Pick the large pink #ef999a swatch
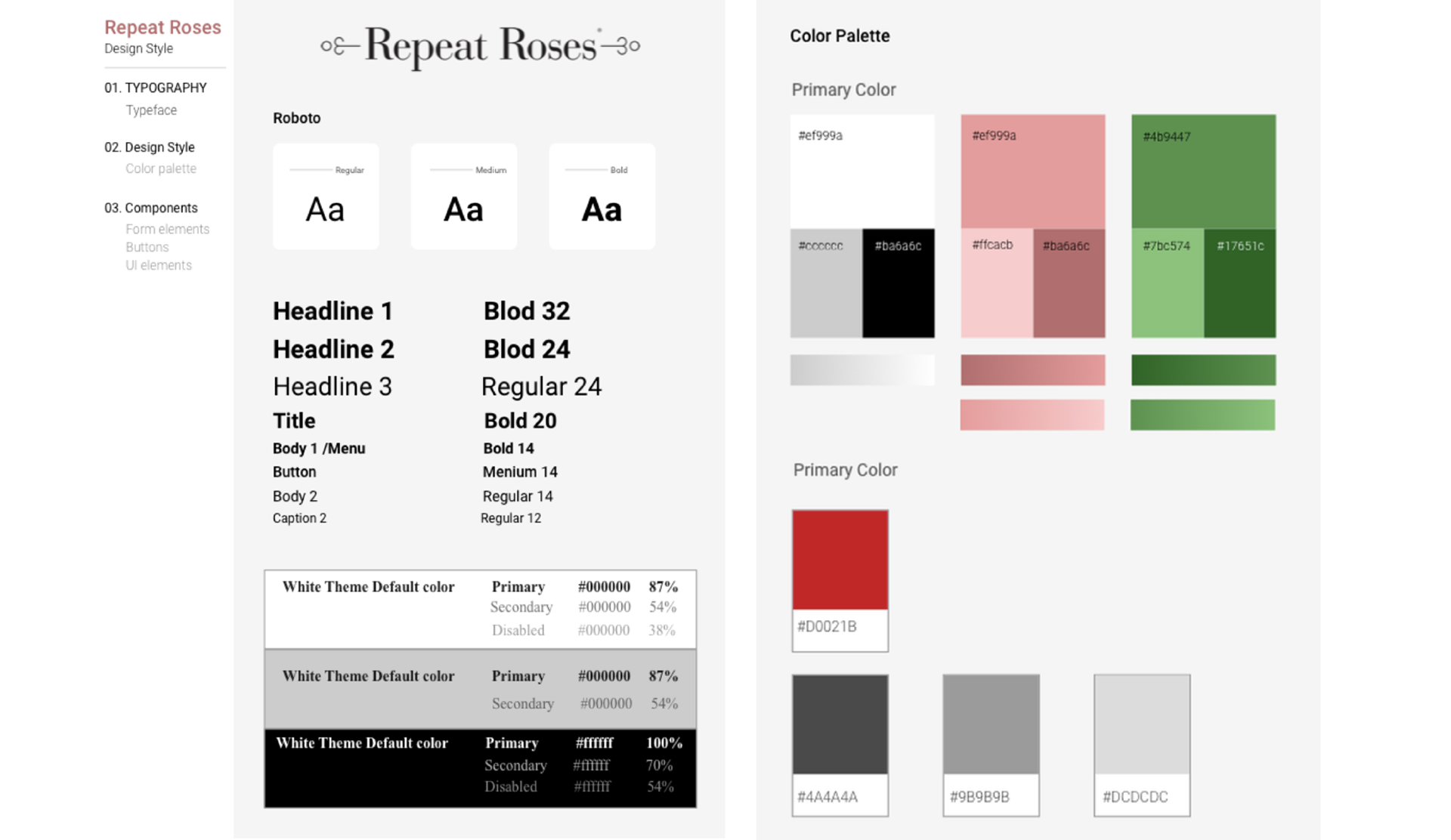 pyautogui.click(x=1033, y=171)
